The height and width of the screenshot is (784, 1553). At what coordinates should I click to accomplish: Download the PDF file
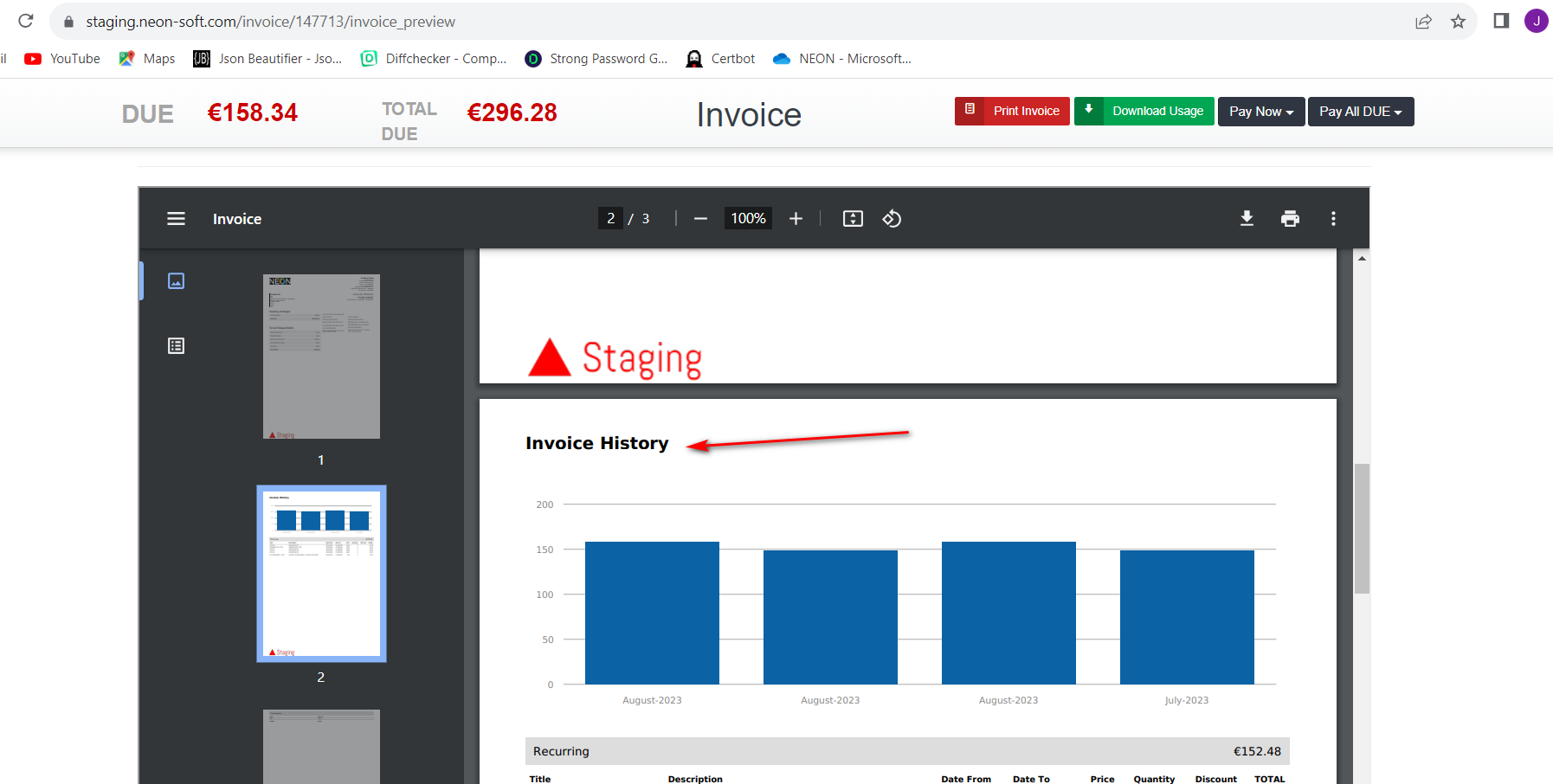point(1247,219)
